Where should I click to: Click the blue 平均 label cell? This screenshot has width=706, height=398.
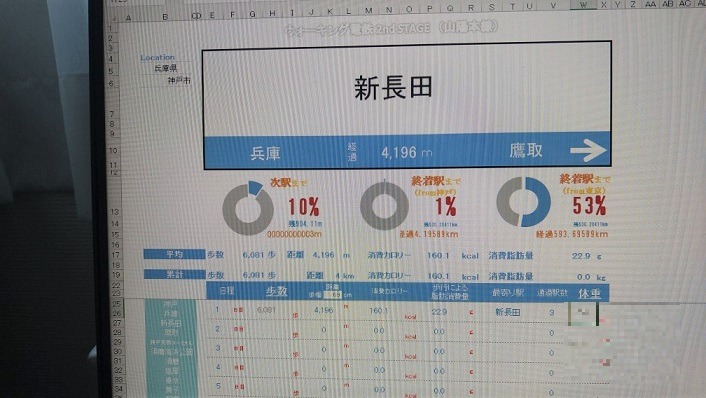(174, 254)
